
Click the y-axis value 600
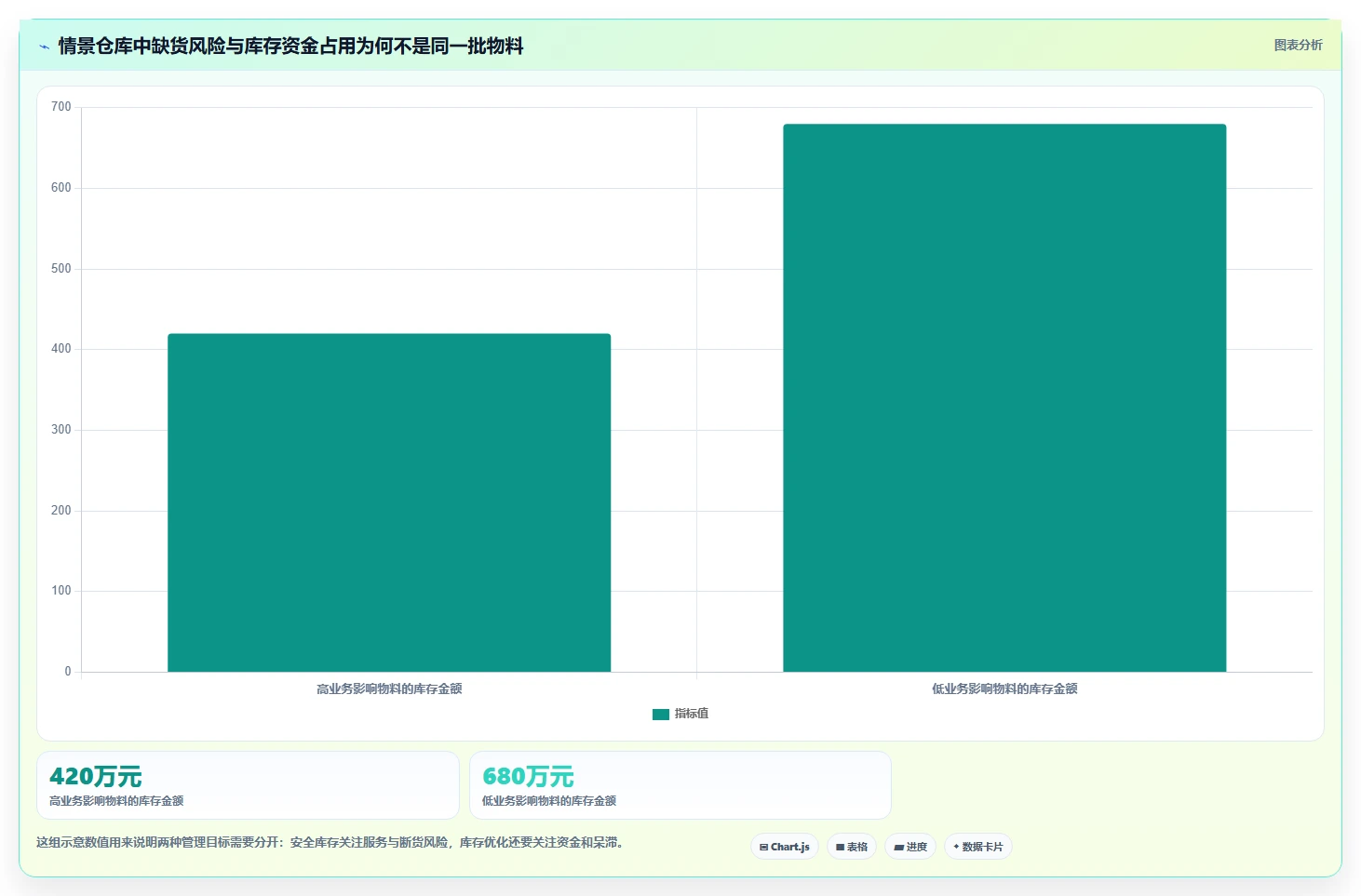61,188
